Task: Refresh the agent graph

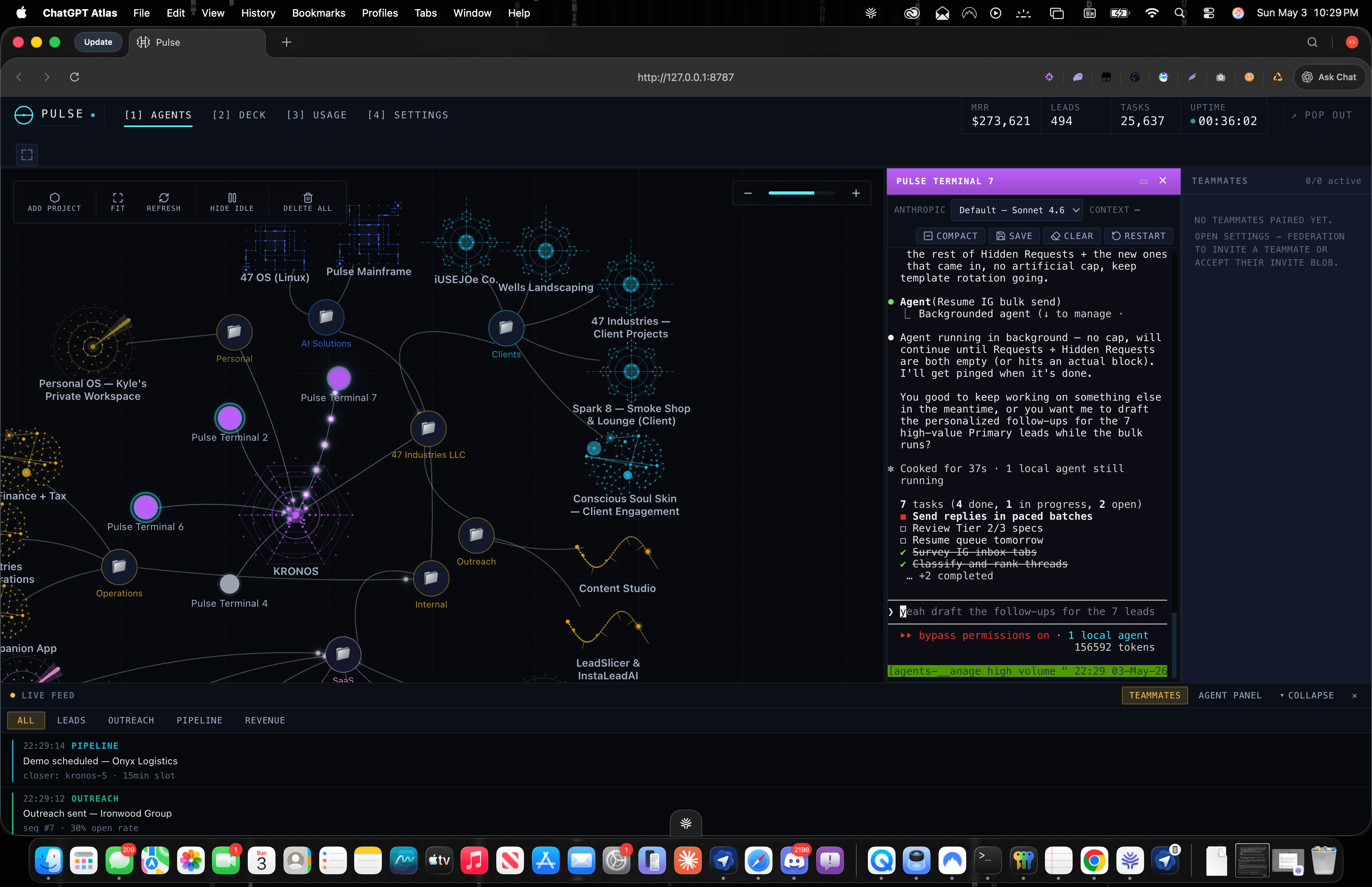Action: click(164, 202)
